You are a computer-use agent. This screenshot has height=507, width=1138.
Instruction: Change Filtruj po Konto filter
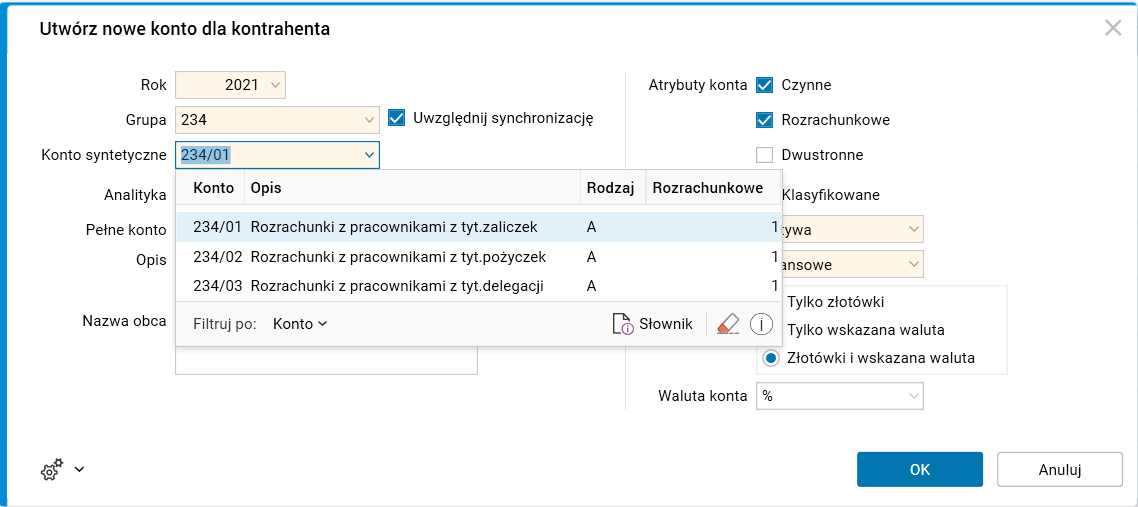pyautogui.click(x=300, y=324)
